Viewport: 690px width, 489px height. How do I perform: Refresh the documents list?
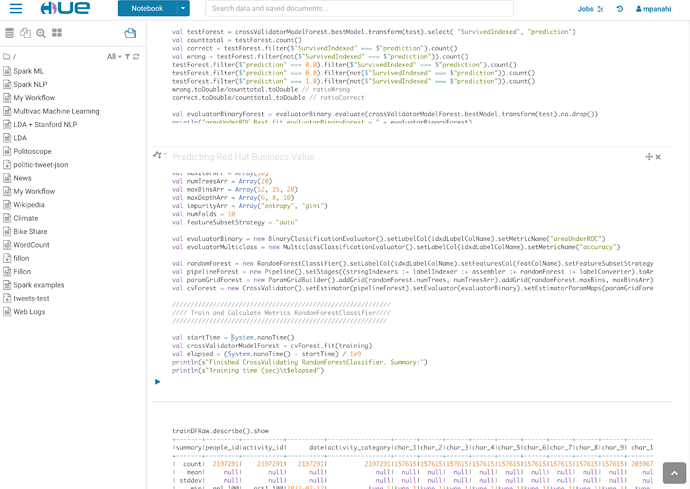(136, 56)
